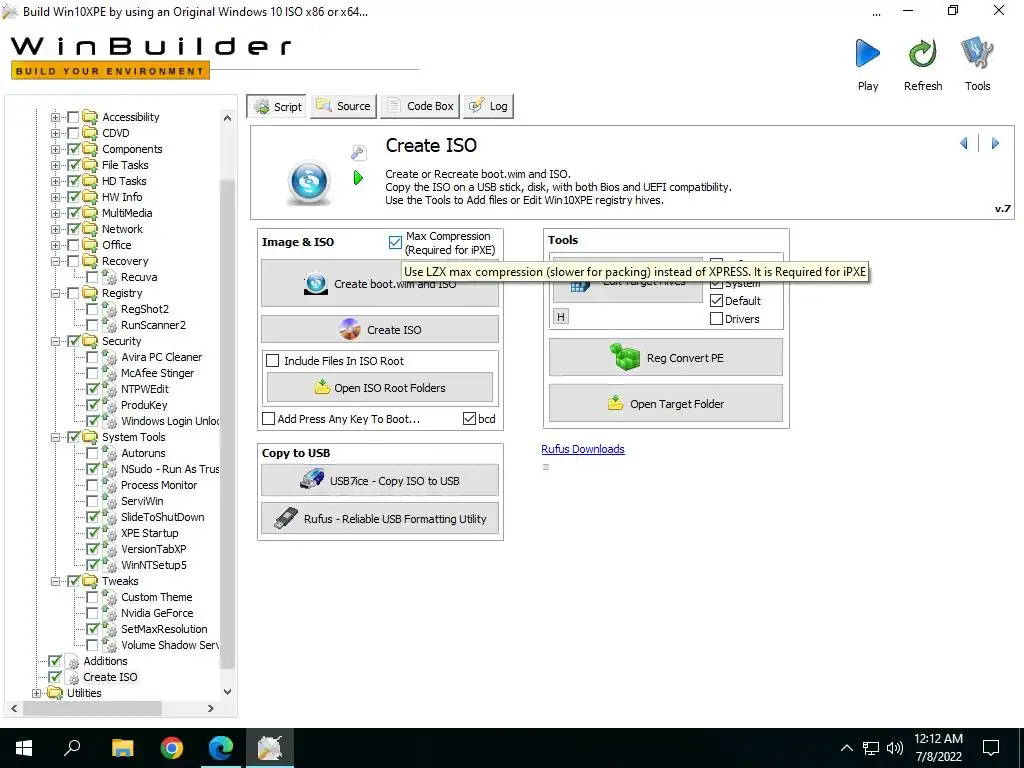Click the Utilities folder icon
The height and width of the screenshot is (768, 1024).
(x=56, y=693)
